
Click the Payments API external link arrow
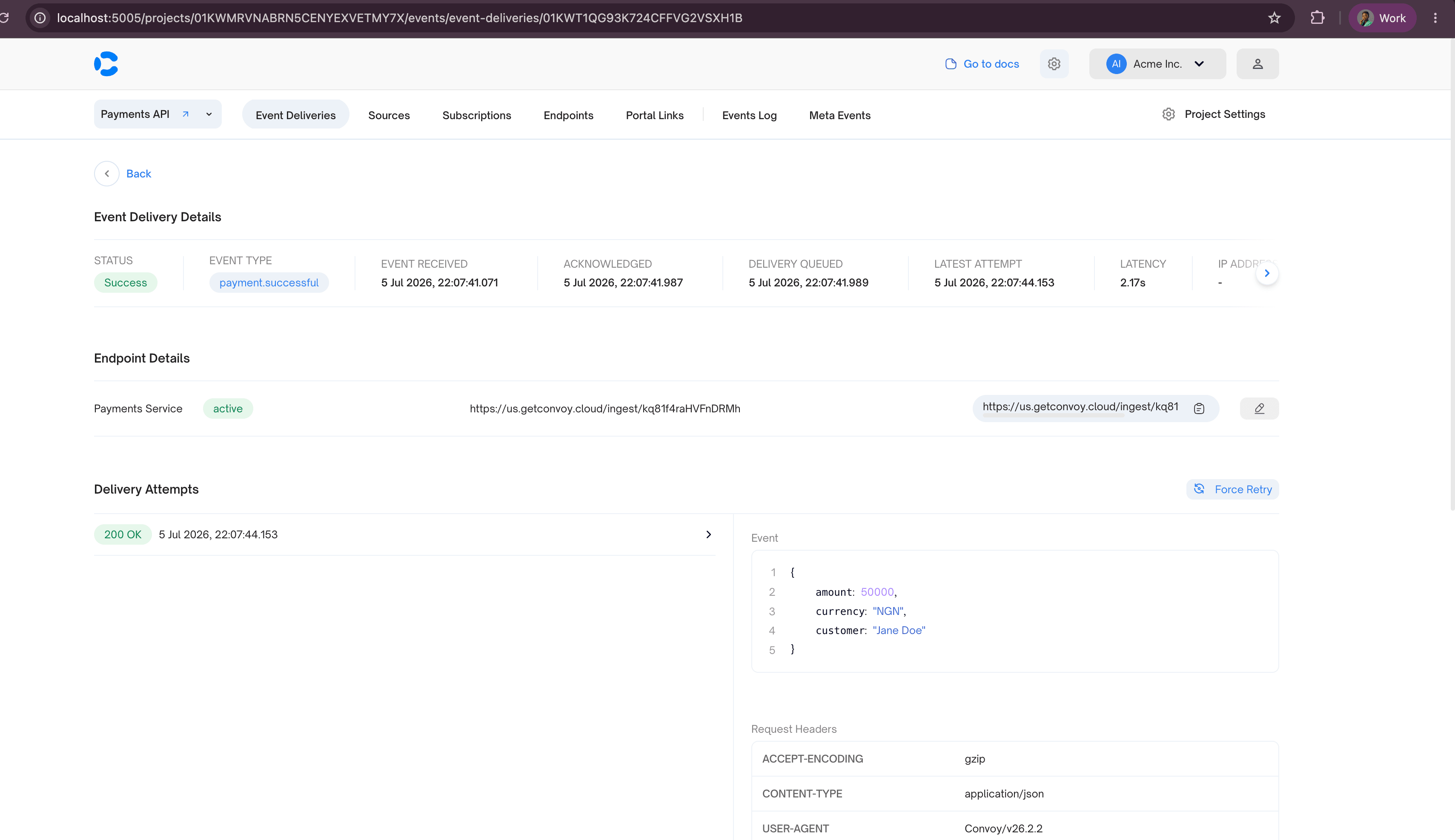point(185,114)
